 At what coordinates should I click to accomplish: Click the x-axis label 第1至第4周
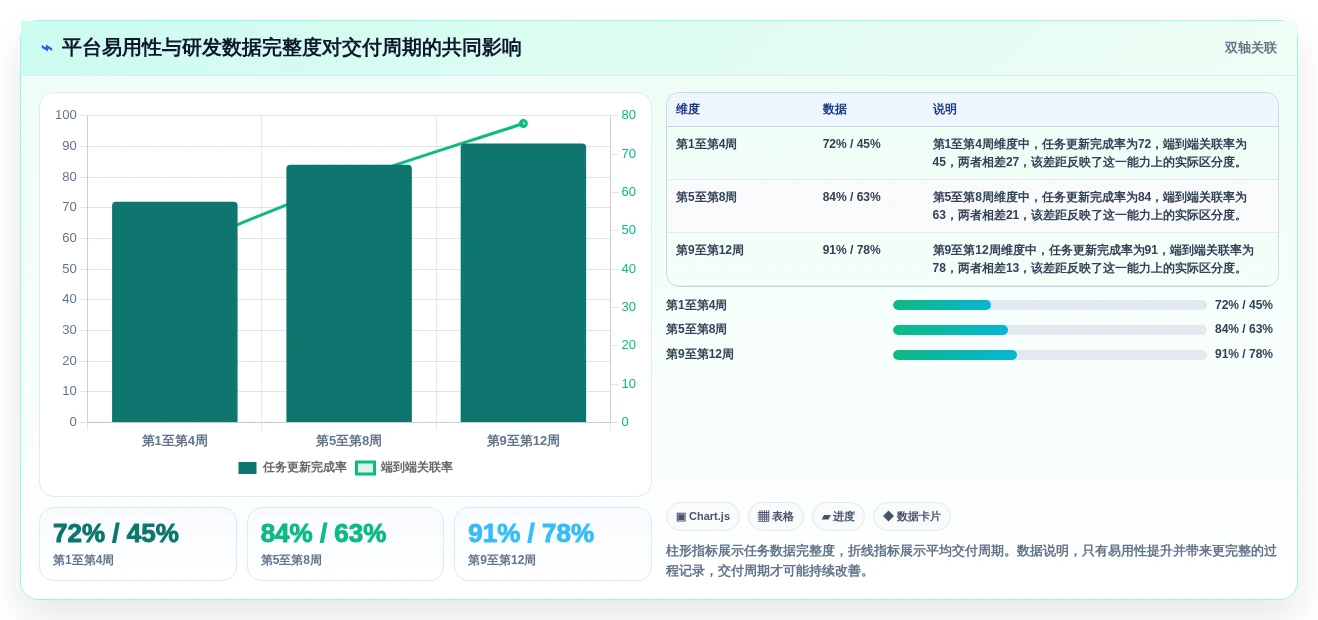175,441
